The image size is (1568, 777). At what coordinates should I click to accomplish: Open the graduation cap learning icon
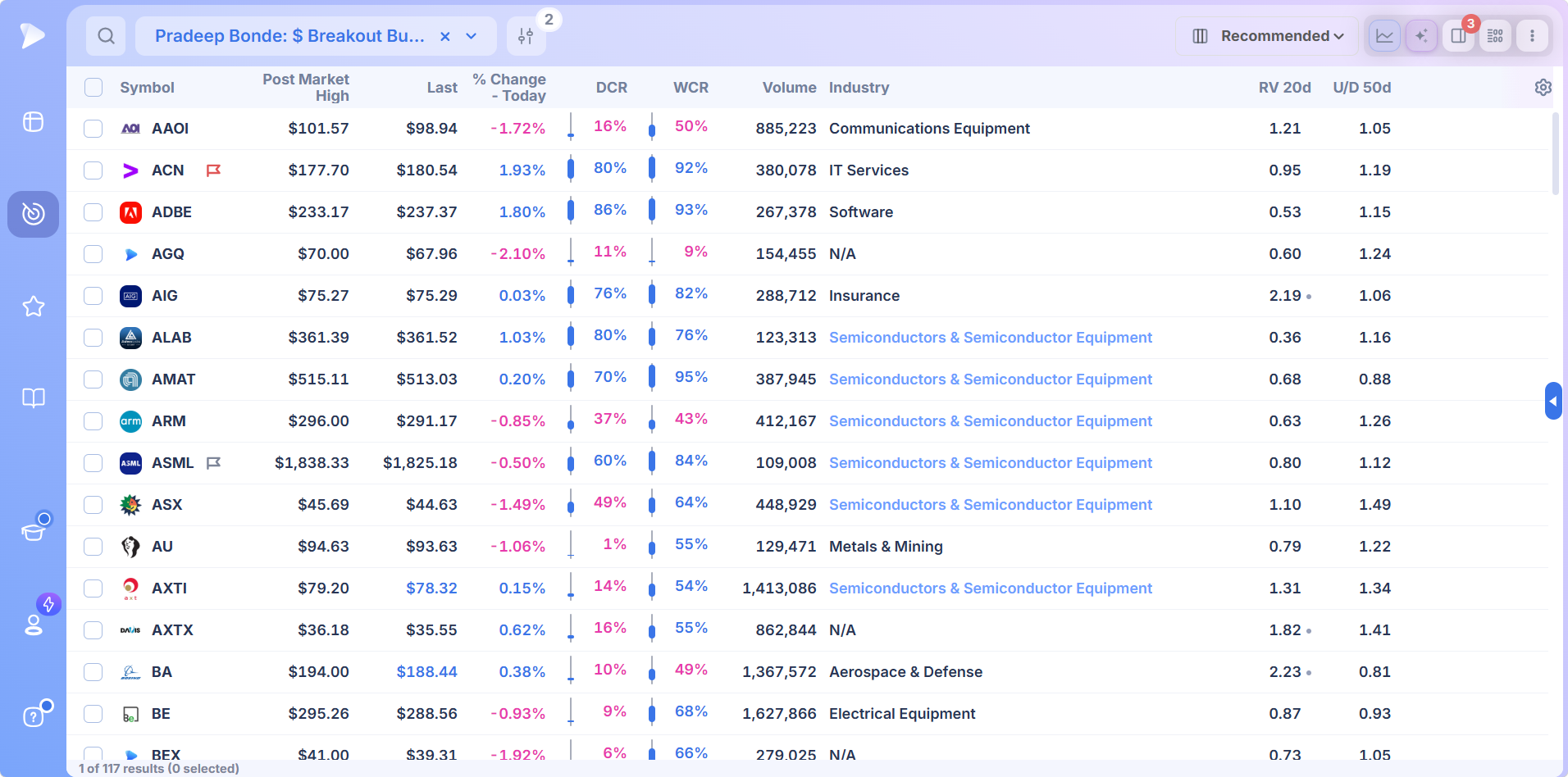(x=33, y=532)
